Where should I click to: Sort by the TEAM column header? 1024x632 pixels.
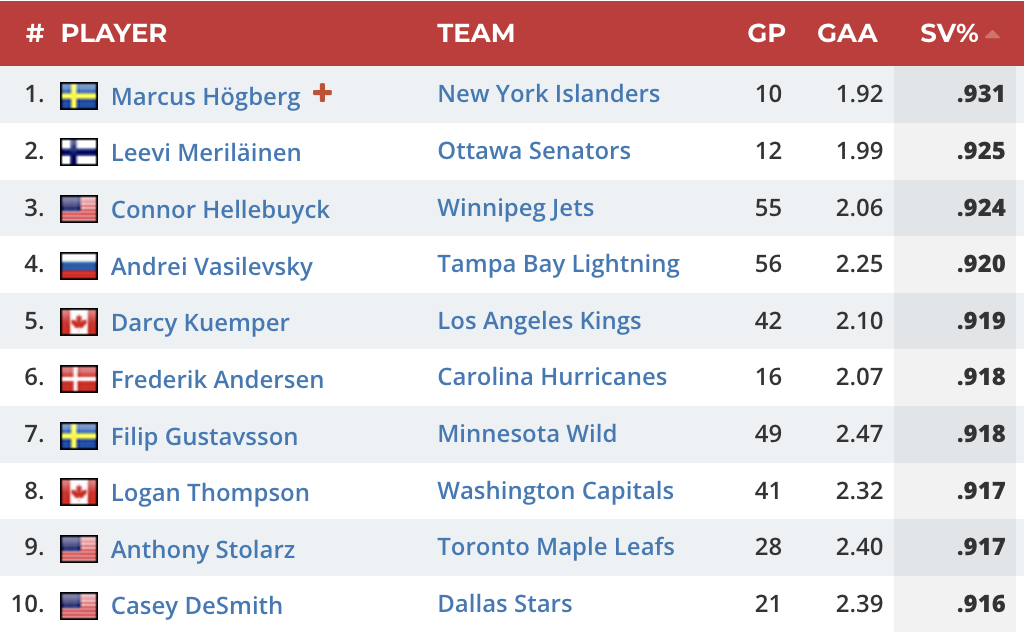pos(476,33)
